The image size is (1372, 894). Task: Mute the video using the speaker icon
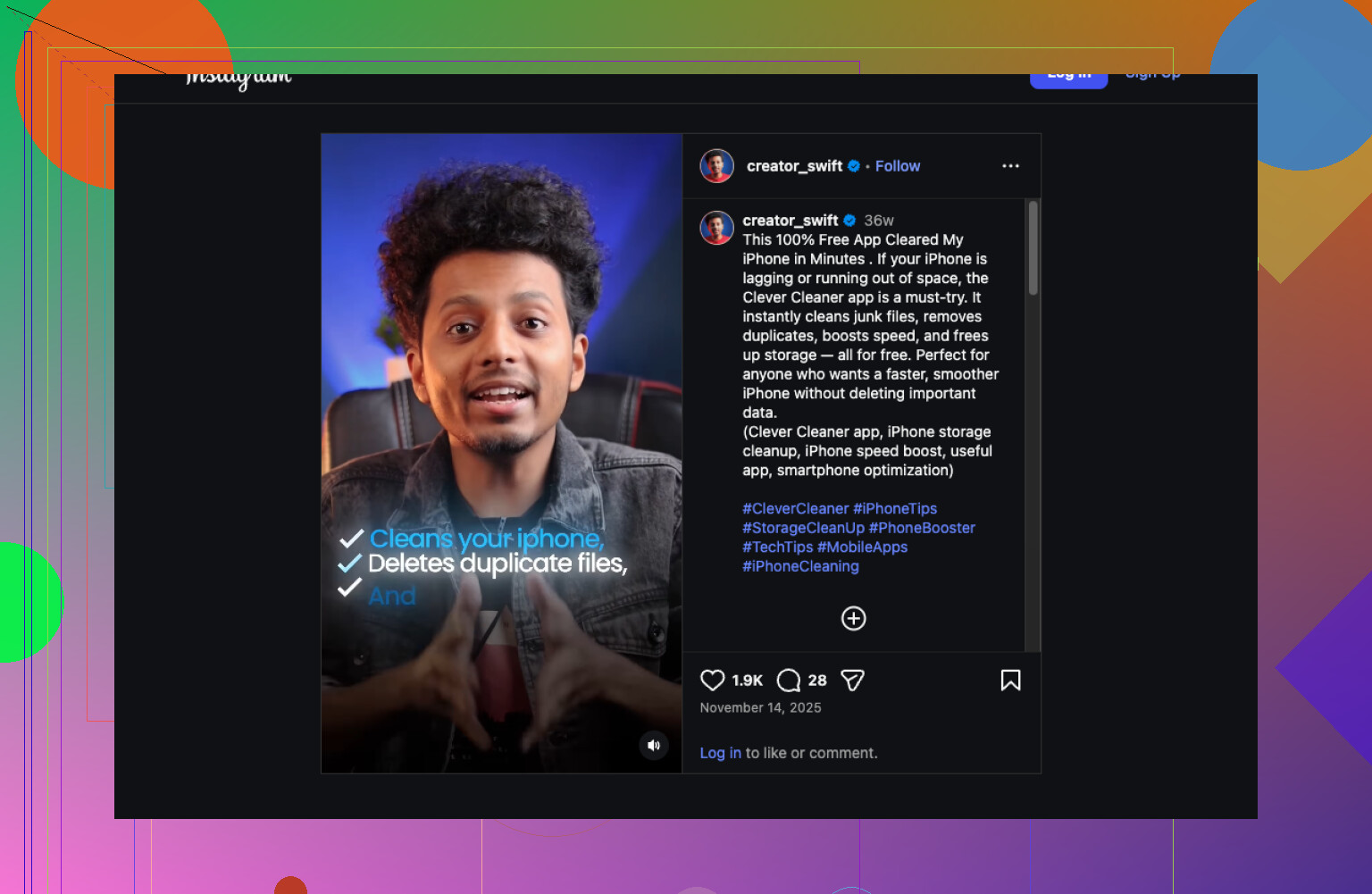[654, 745]
